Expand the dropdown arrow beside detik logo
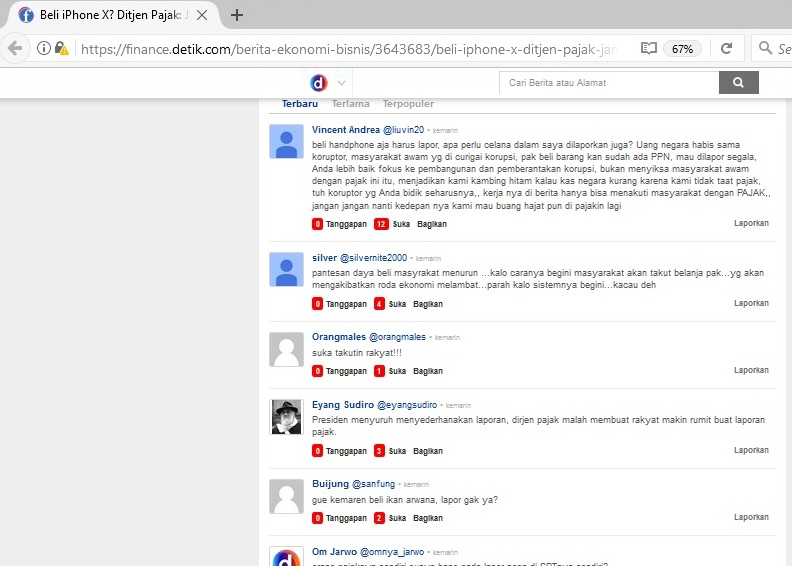The width and height of the screenshot is (792, 566). pos(342,83)
